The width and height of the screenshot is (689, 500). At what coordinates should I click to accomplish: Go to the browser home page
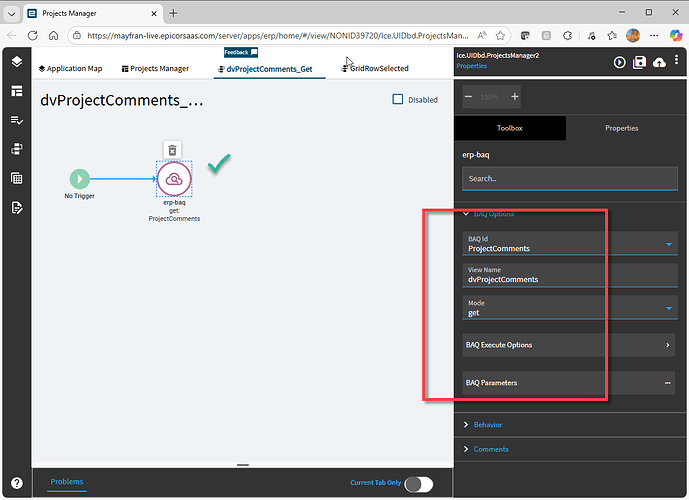pyautogui.click(x=53, y=36)
